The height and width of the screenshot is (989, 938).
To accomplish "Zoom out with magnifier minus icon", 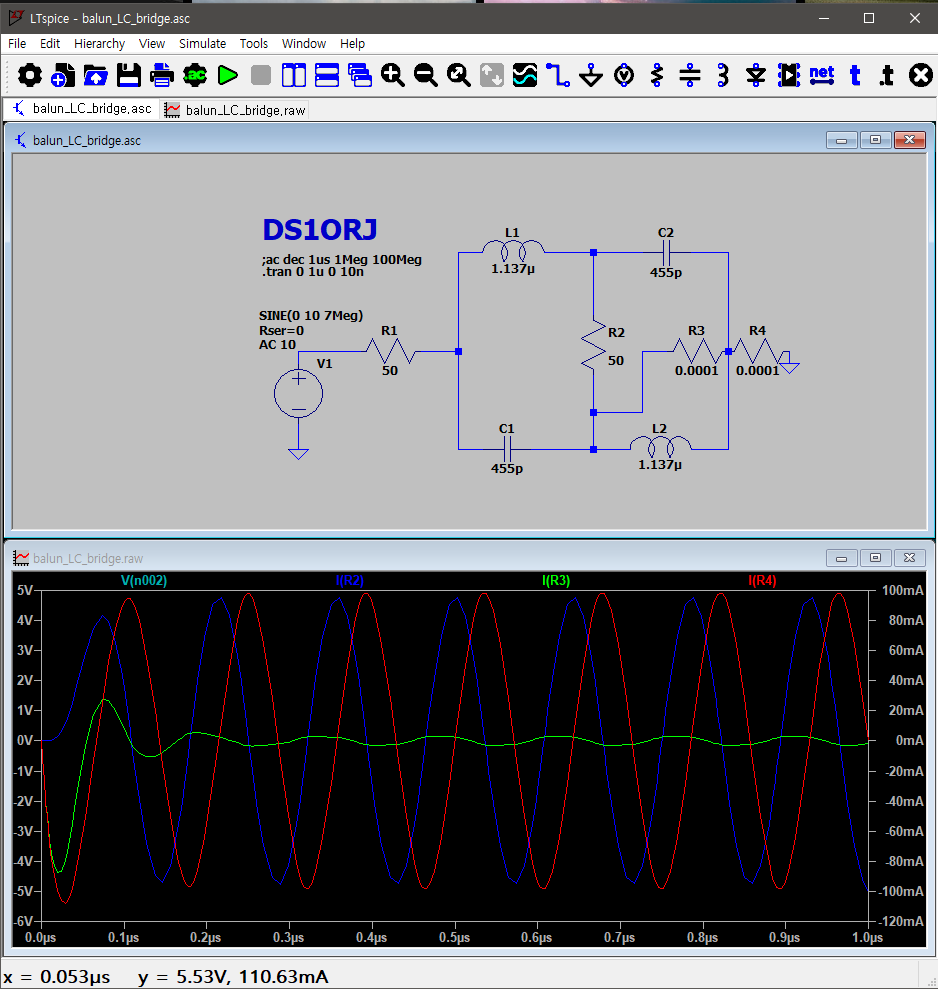I will tap(426, 76).
